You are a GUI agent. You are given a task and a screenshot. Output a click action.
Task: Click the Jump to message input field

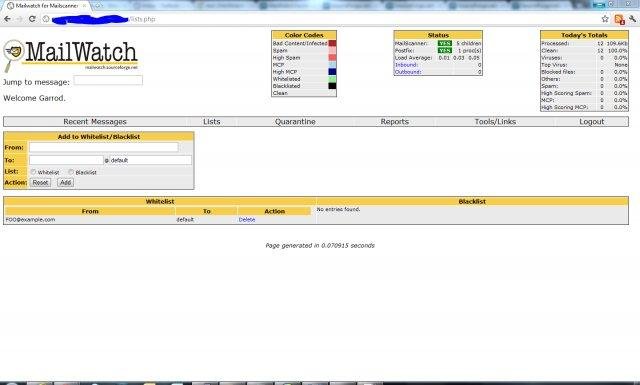click(x=108, y=80)
